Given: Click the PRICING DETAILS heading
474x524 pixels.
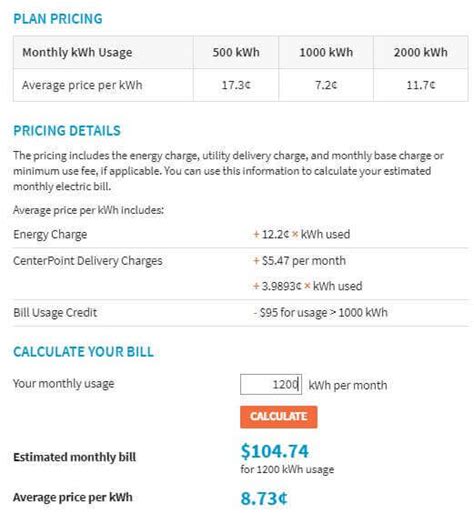Looking at the screenshot, I should coord(67,131).
